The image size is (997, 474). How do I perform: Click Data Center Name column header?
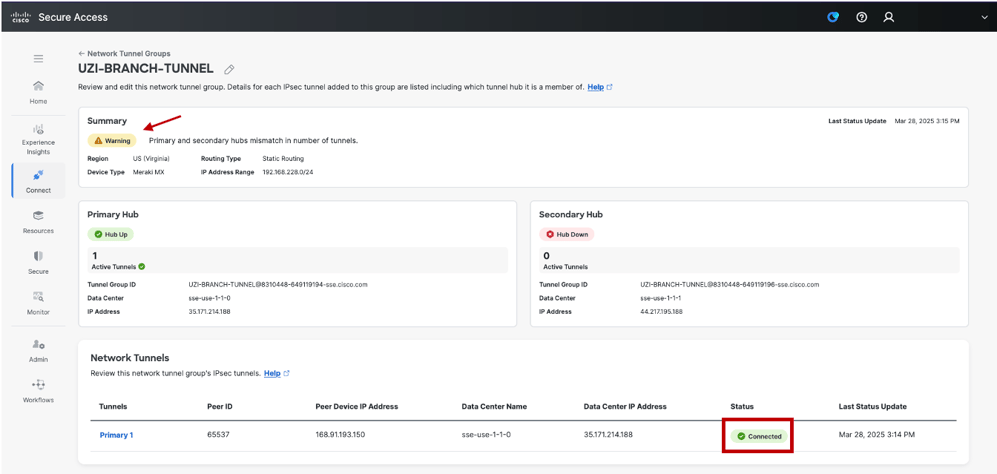[494, 407]
